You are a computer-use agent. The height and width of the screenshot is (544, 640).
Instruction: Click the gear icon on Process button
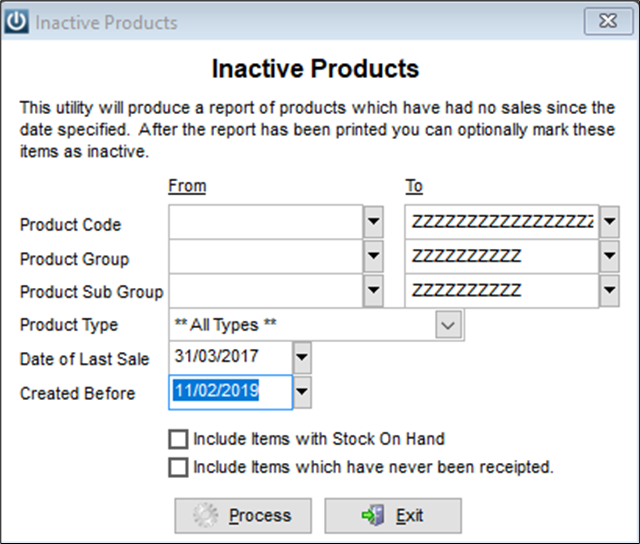point(205,515)
